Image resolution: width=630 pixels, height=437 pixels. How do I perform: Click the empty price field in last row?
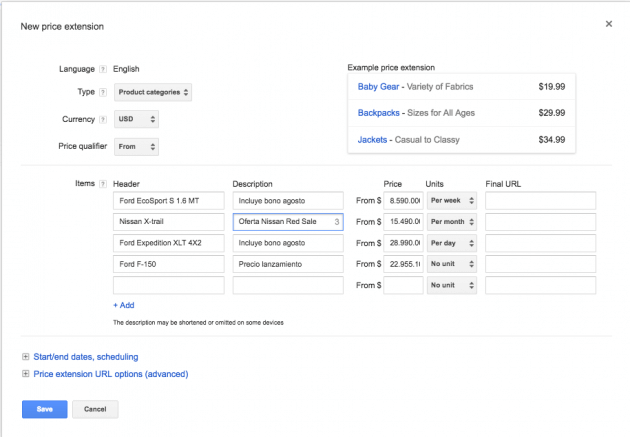(x=403, y=285)
